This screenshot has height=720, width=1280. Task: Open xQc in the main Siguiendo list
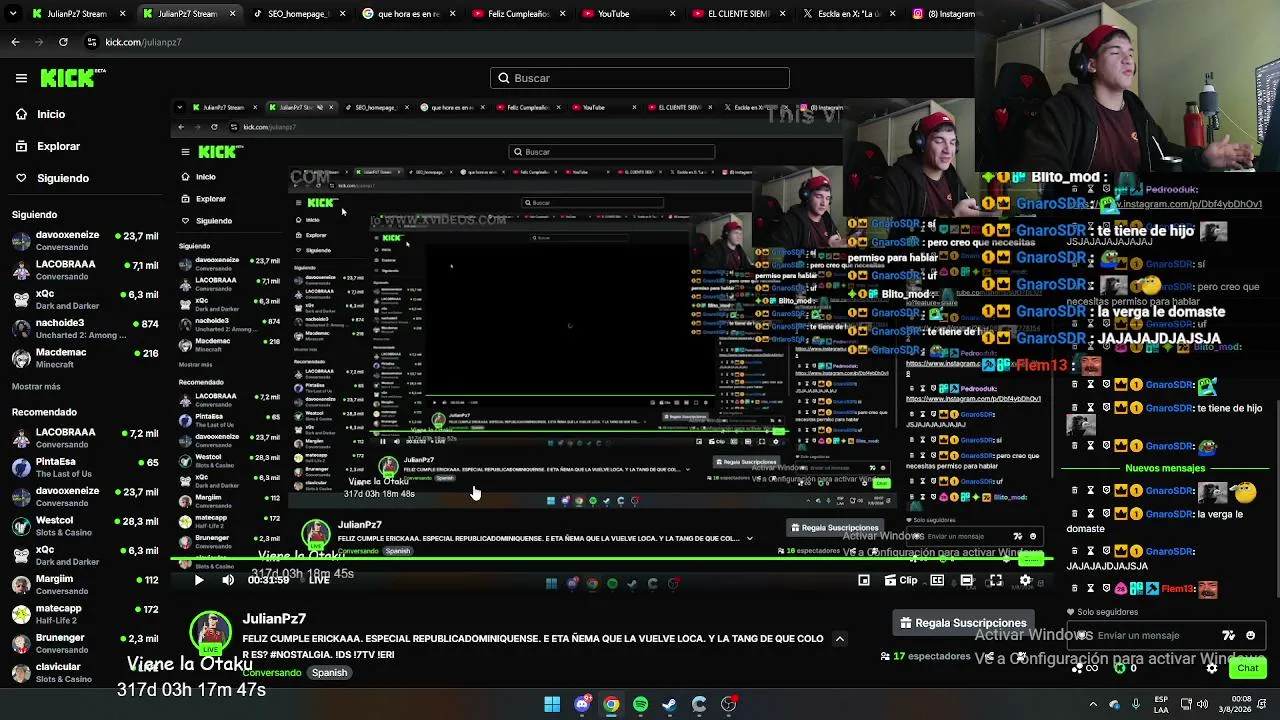[85, 301]
